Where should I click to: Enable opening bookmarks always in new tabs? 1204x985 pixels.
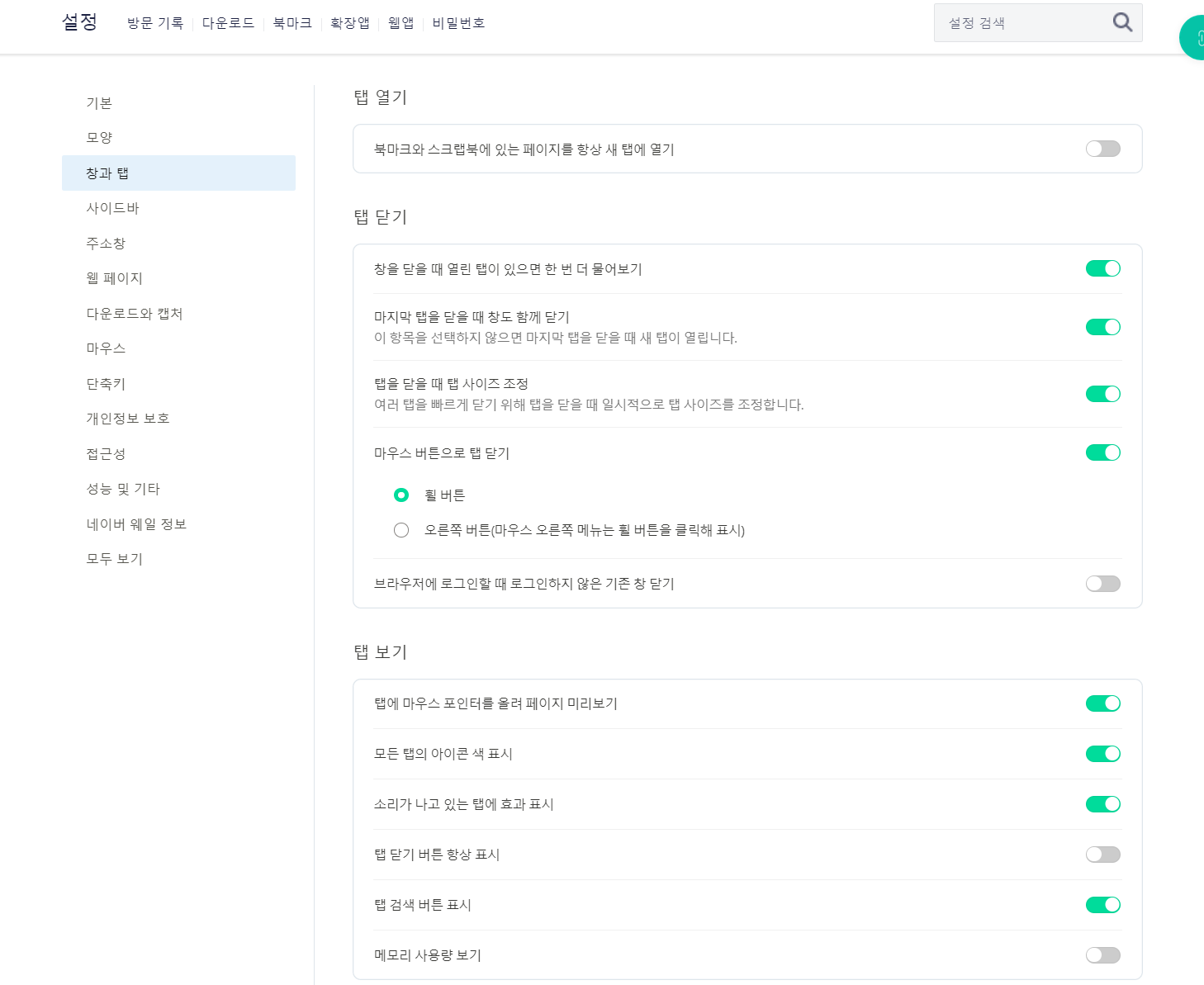point(1102,149)
